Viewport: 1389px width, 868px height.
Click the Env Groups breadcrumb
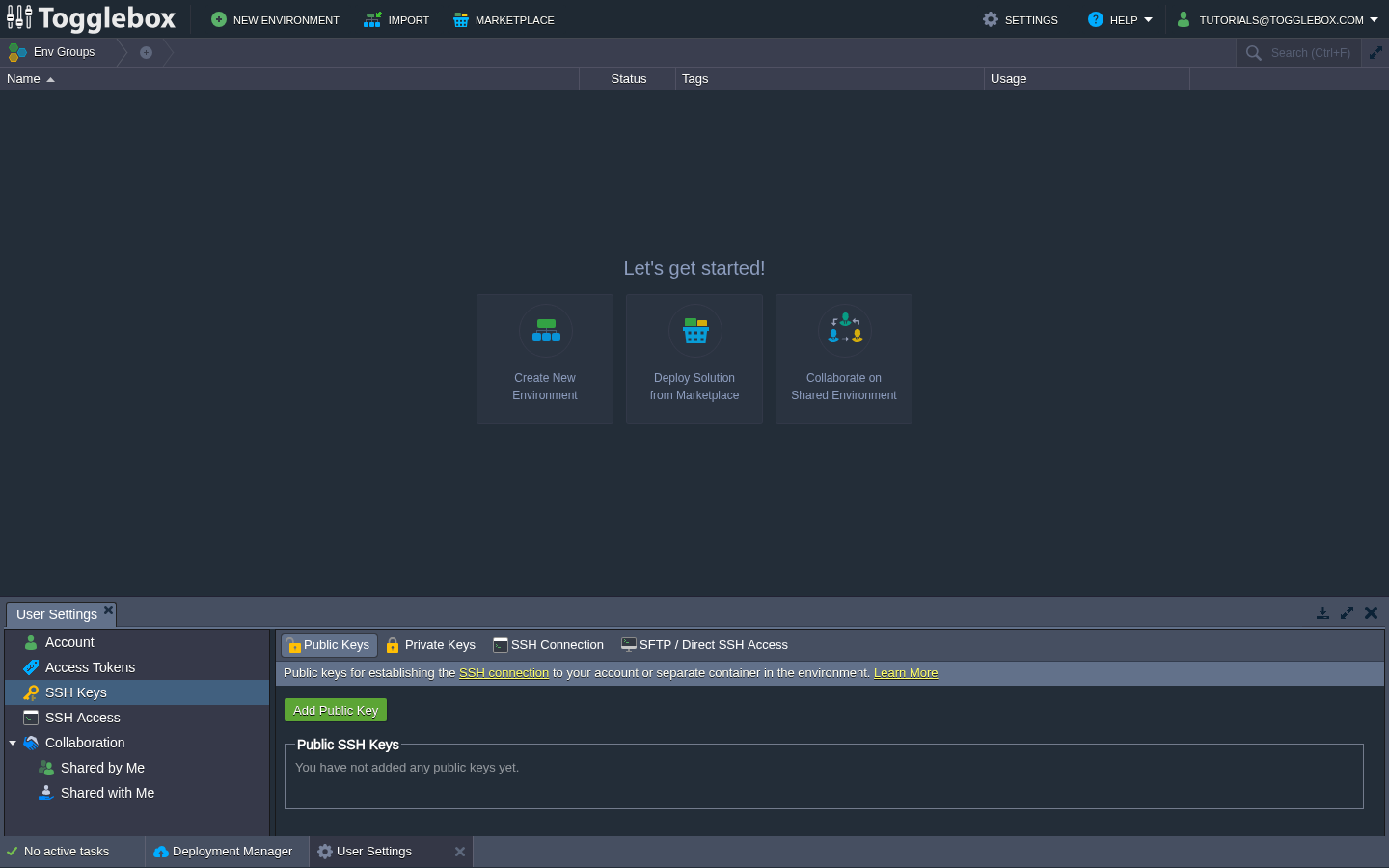53,52
